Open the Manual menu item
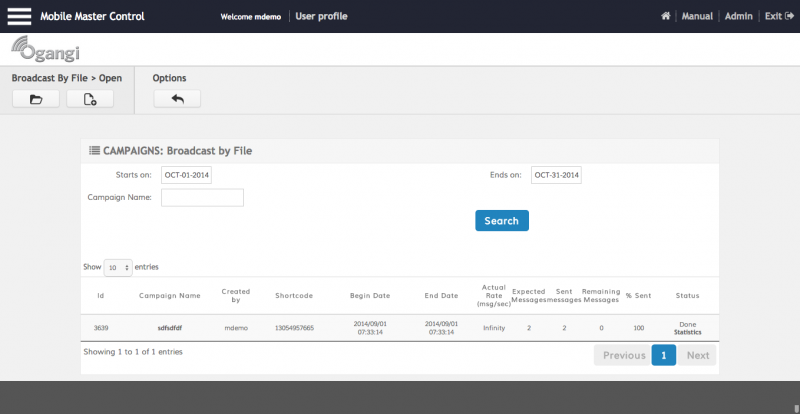 pos(697,16)
